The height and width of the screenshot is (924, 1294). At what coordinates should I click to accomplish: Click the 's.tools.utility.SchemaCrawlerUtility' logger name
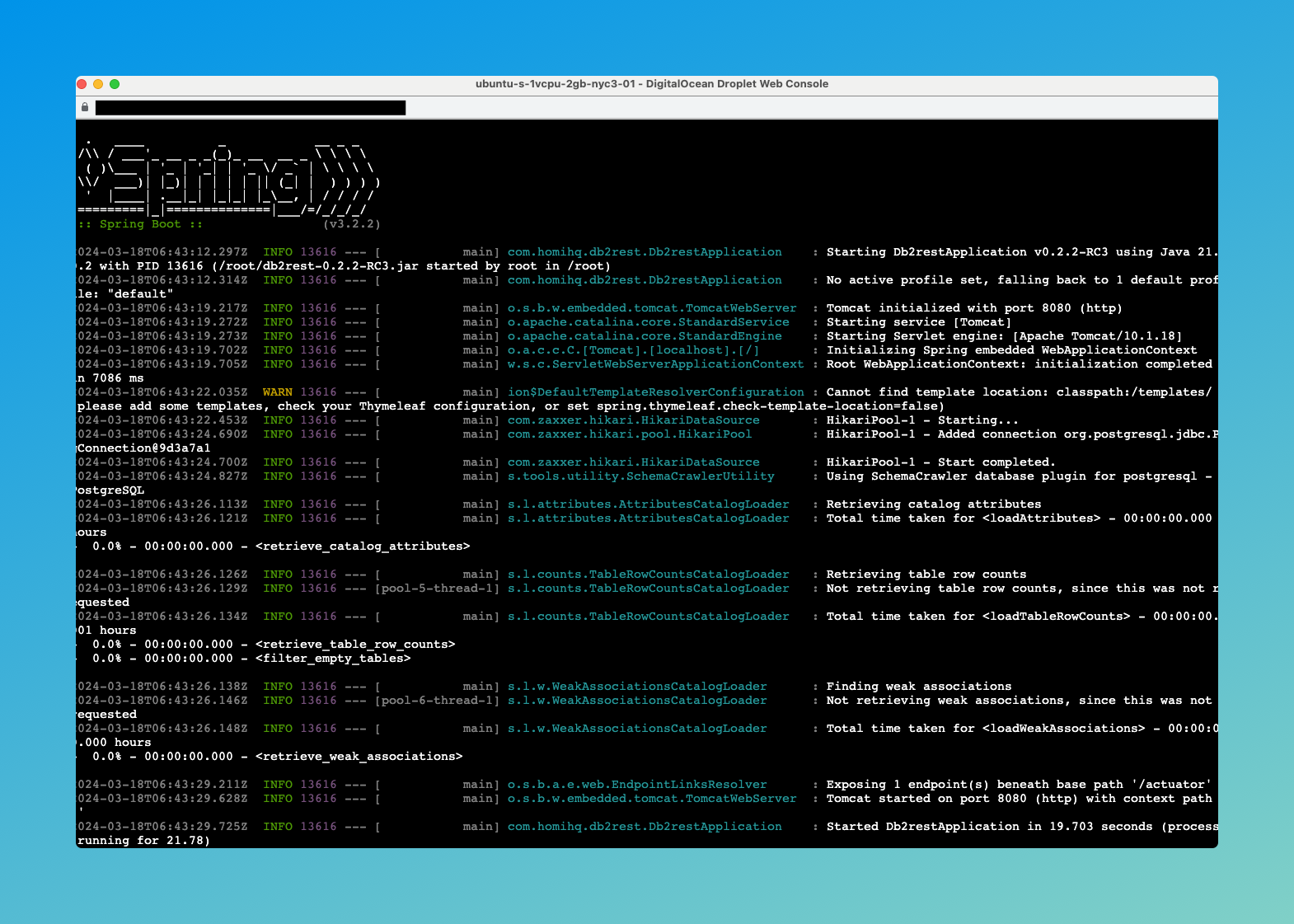640,476
